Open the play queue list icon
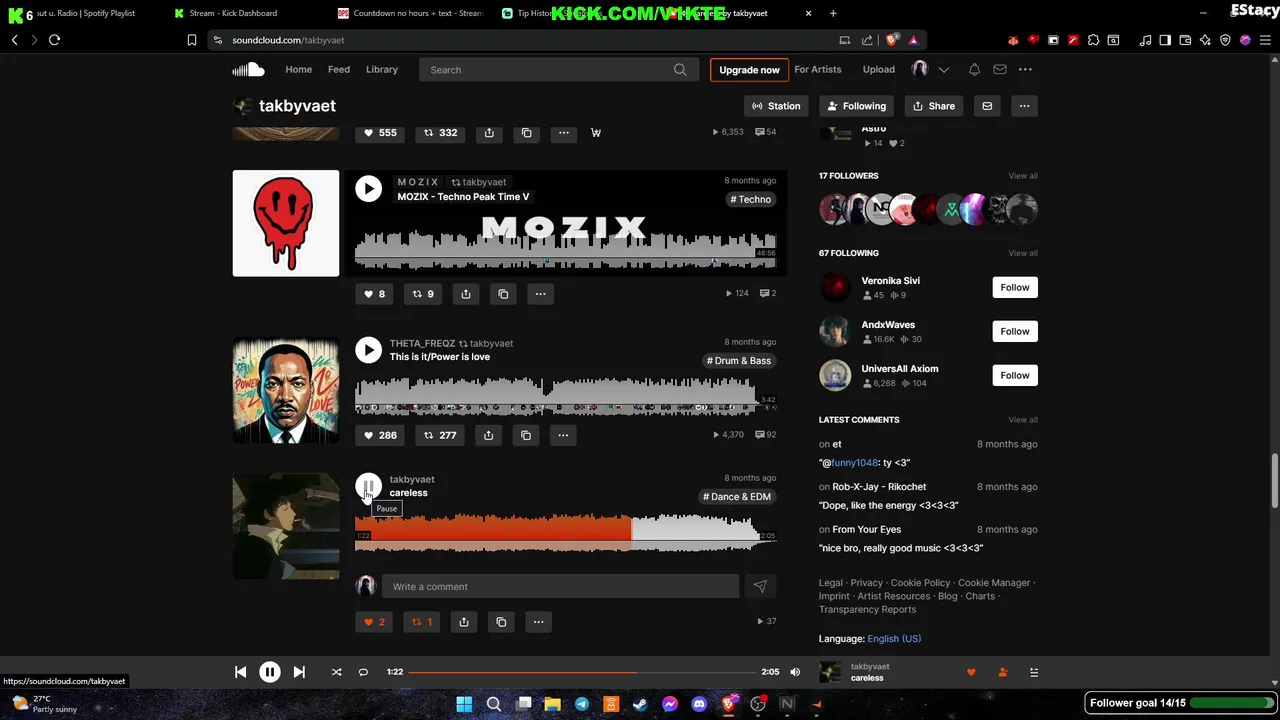Screen dimensions: 1280x720 point(1034,672)
